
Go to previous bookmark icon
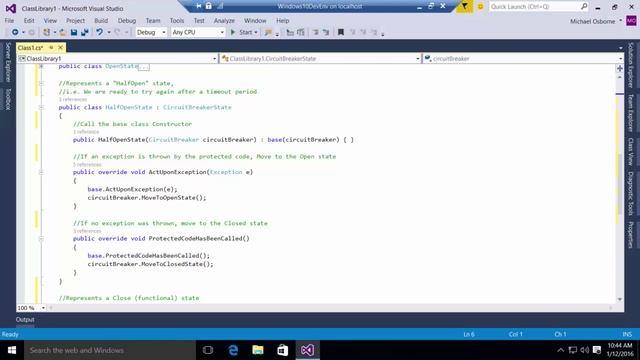pyautogui.click(x=353, y=32)
